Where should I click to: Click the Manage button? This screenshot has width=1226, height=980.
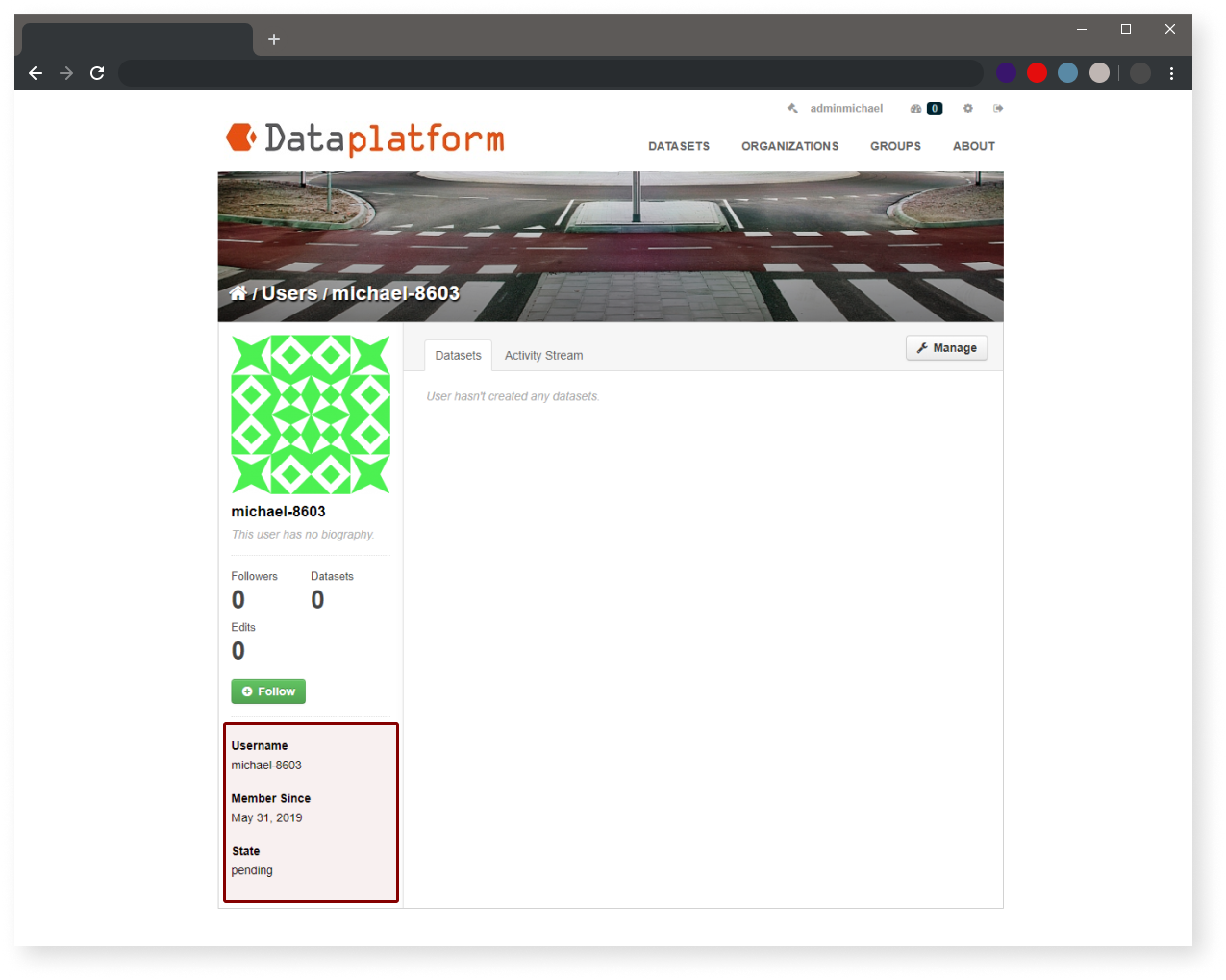(946, 348)
